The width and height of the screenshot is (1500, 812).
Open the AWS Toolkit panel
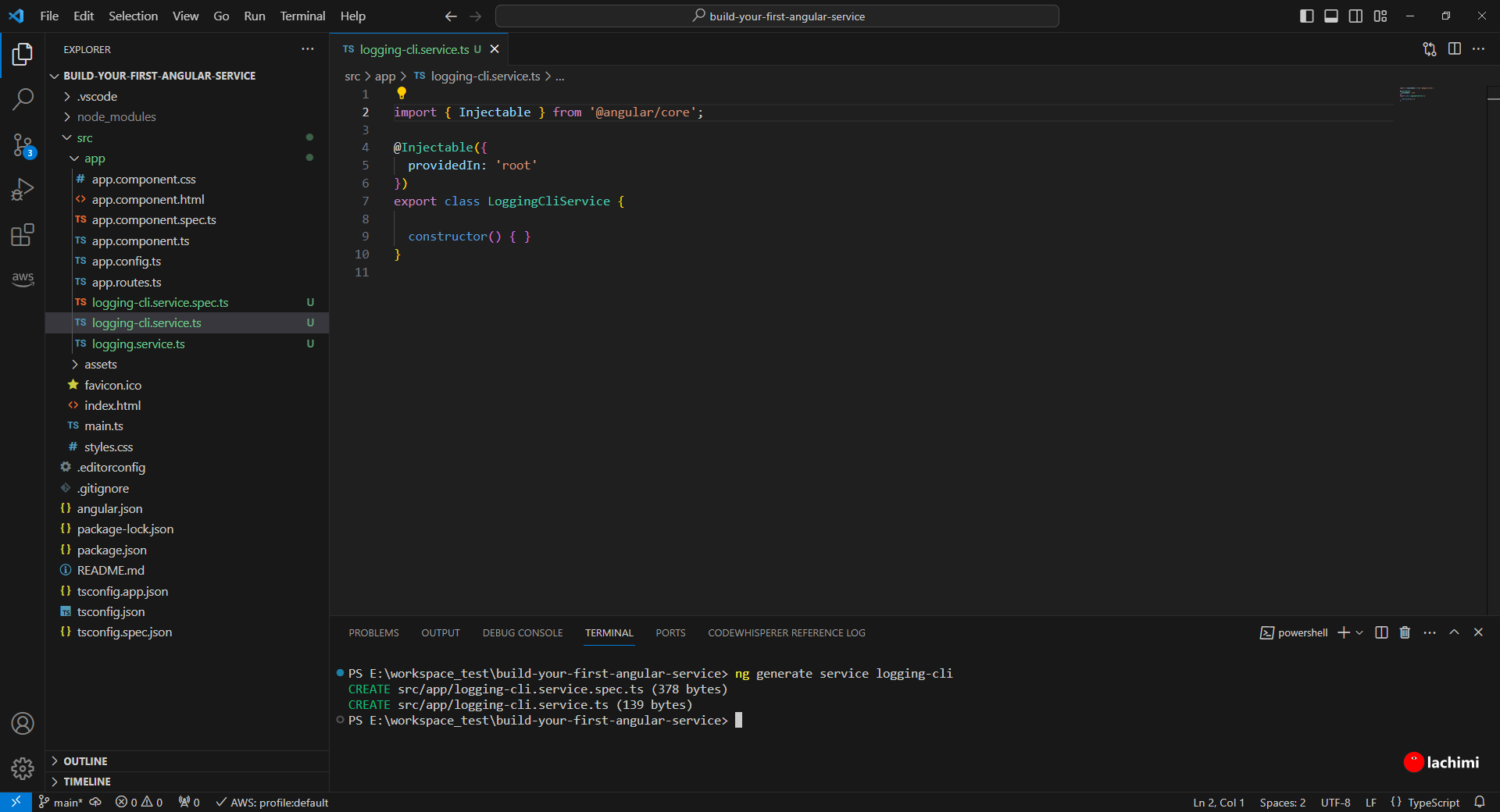(x=23, y=278)
